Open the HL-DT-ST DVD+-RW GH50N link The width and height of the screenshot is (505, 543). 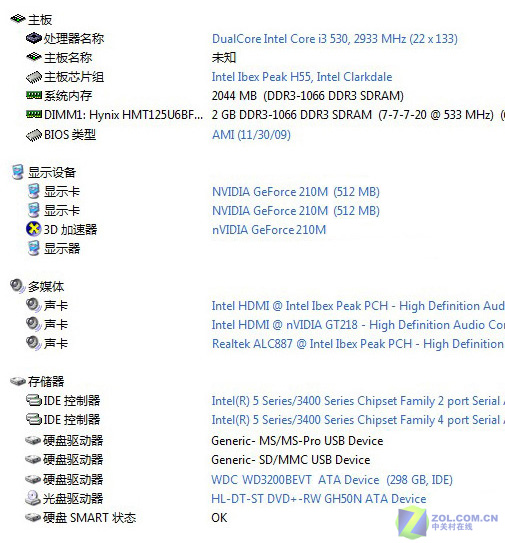319,499
